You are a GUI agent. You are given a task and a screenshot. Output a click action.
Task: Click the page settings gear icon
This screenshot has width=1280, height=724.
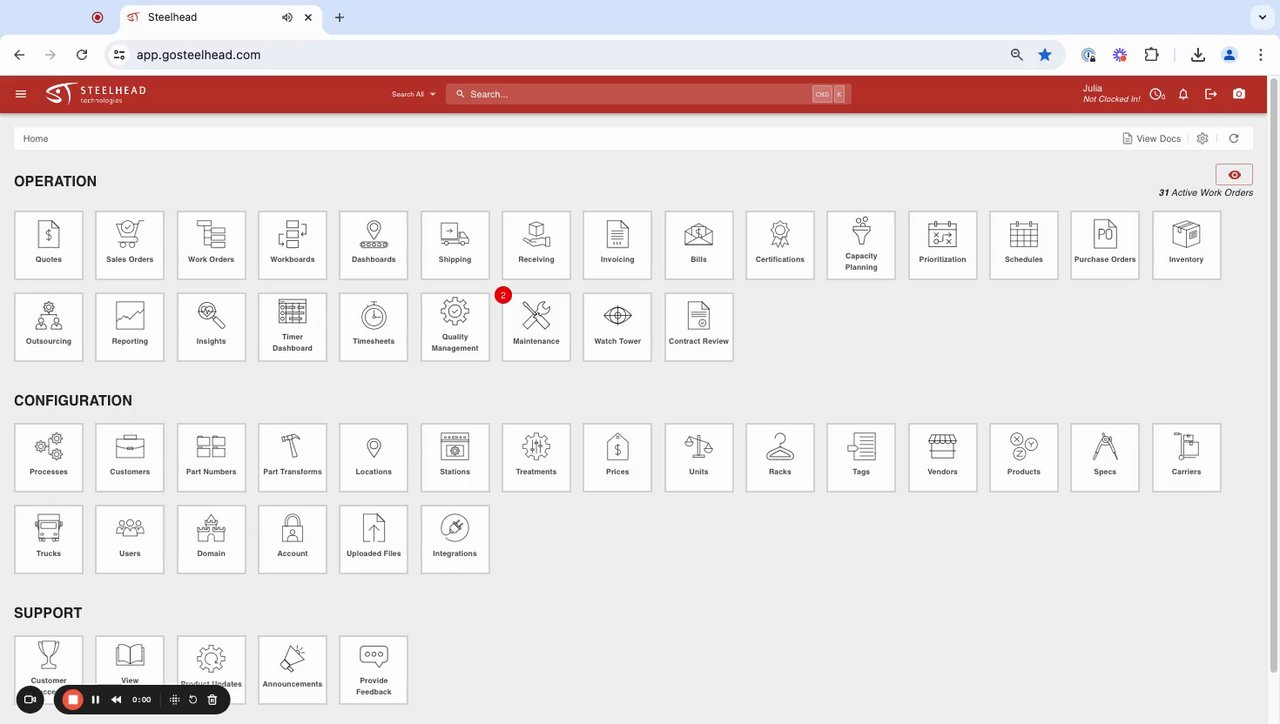coord(1203,139)
